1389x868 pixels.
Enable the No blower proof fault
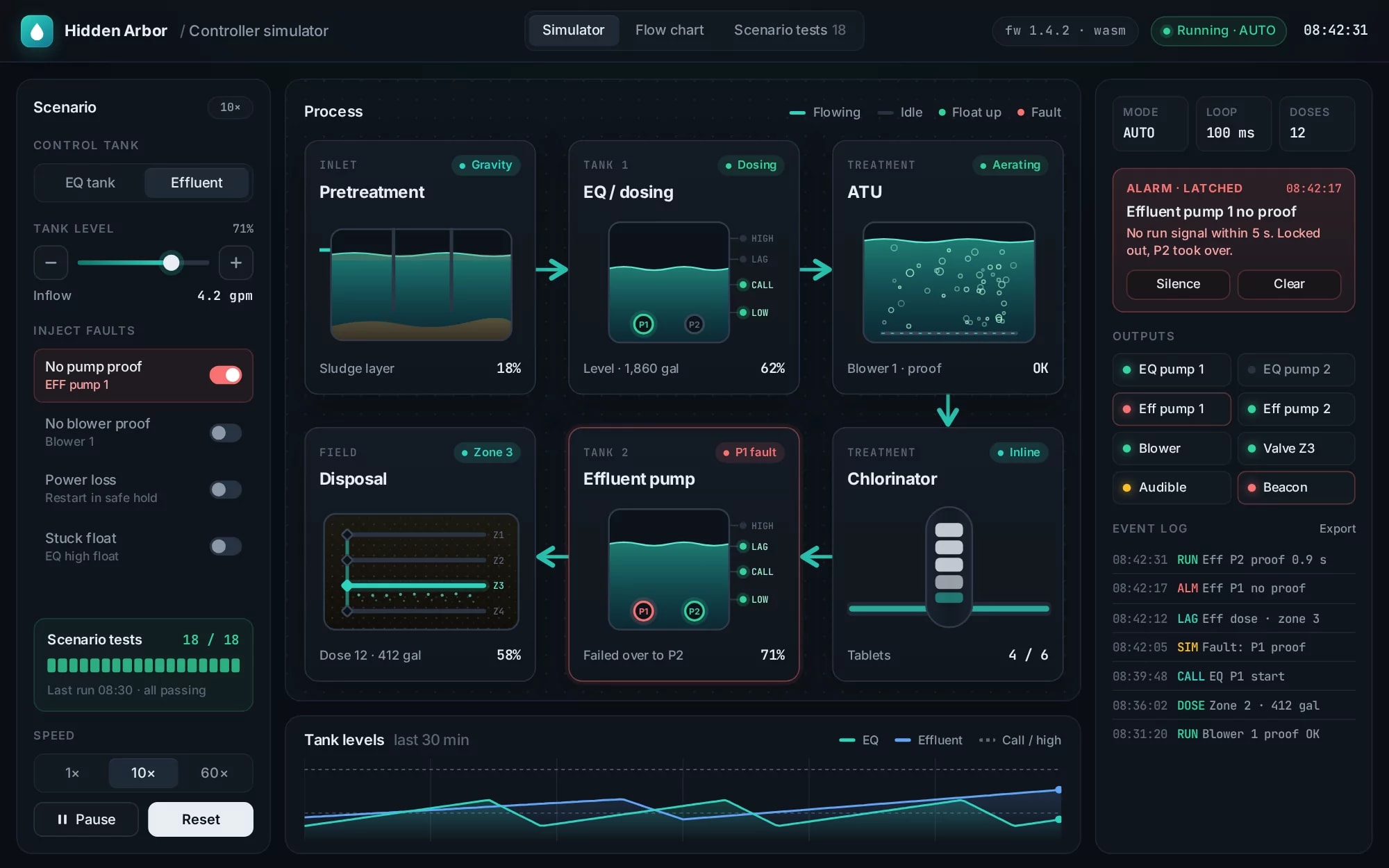pos(226,433)
